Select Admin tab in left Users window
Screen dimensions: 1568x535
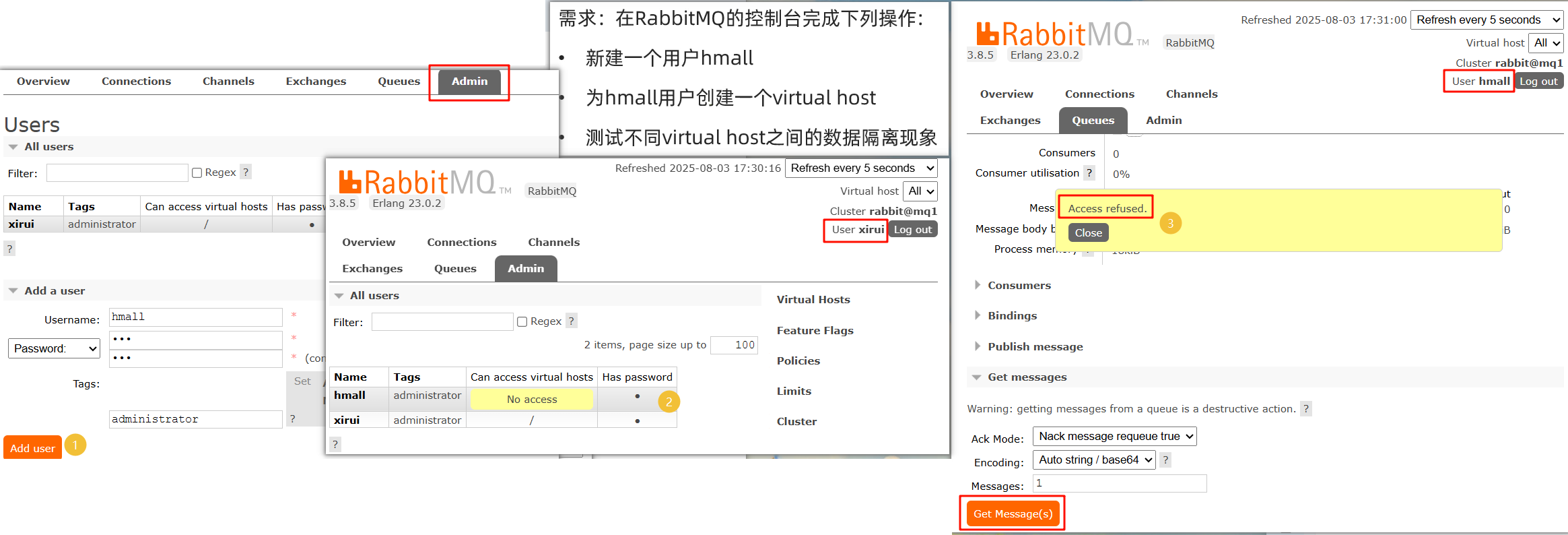(x=469, y=82)
